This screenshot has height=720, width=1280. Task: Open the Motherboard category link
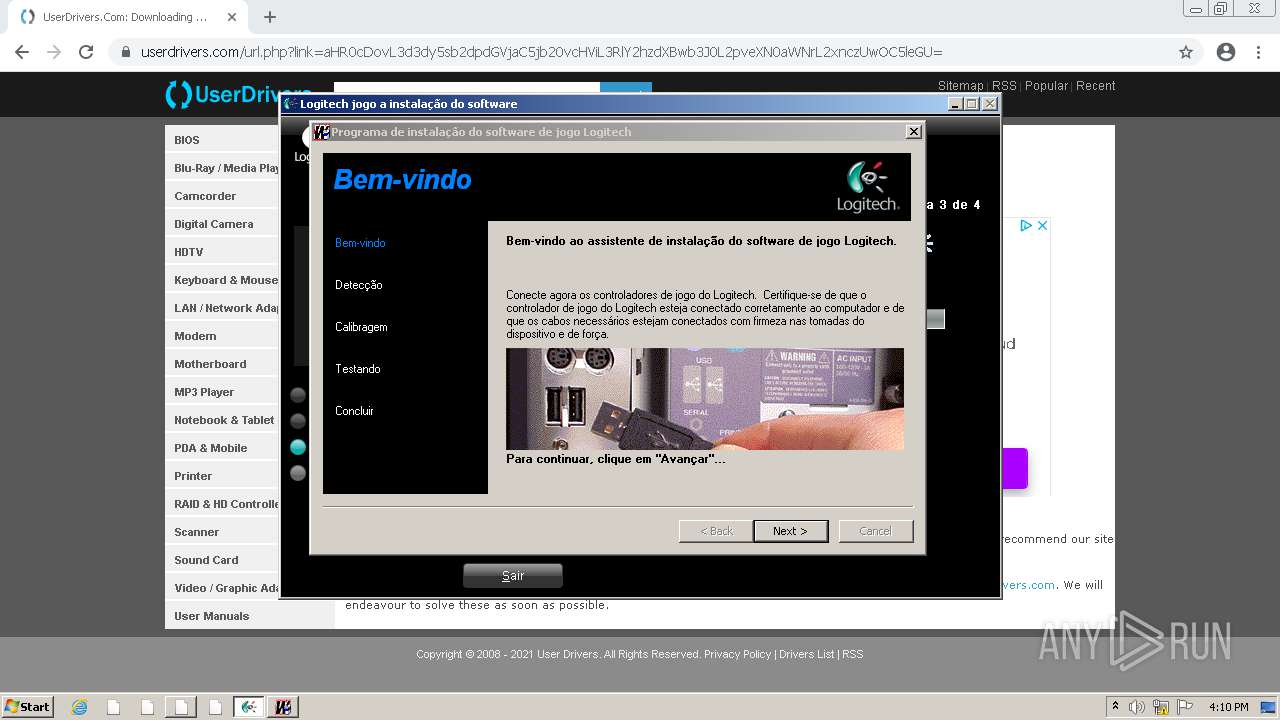(x=210, y=364)
